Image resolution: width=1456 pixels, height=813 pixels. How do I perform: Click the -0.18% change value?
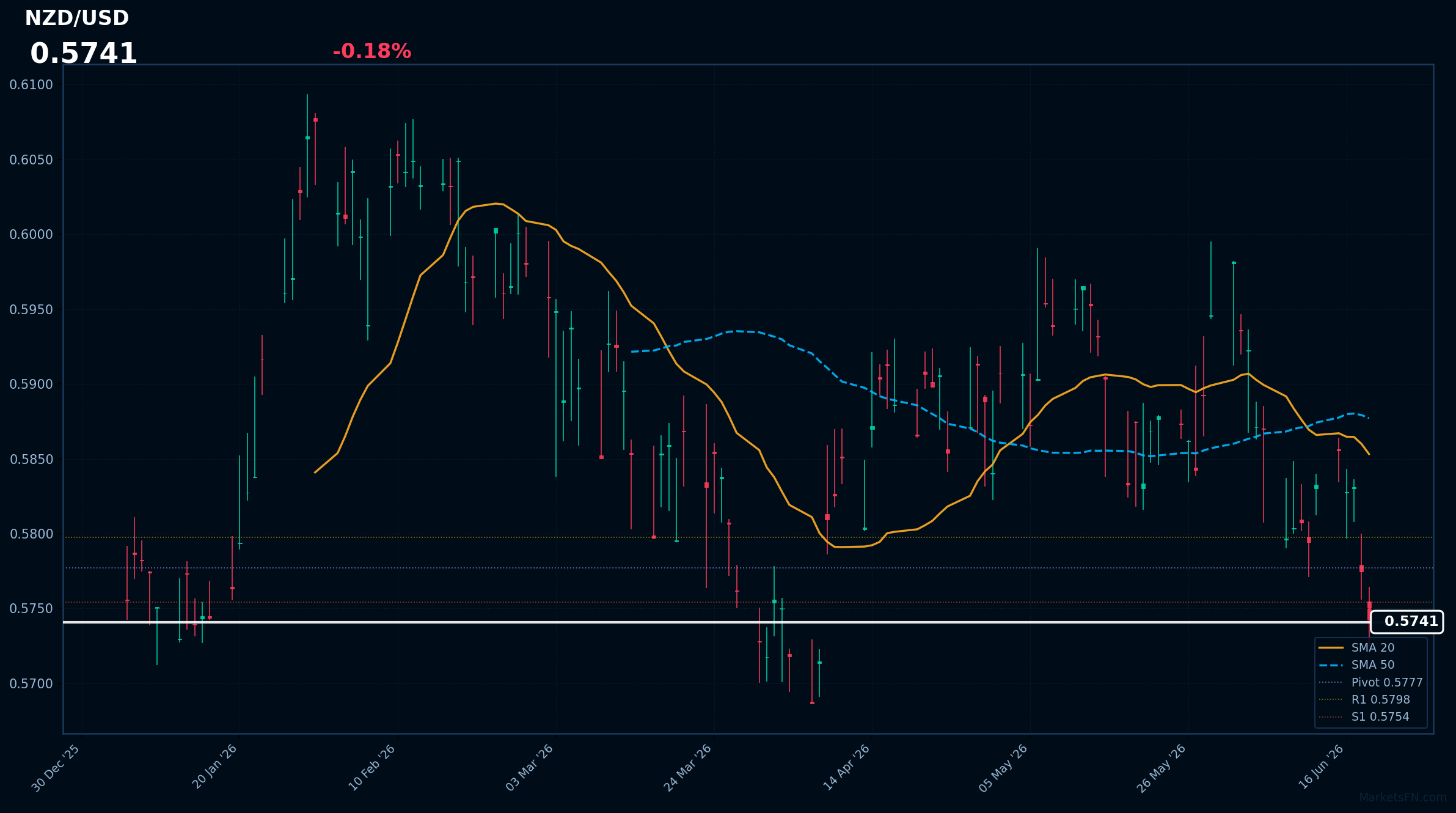click(371, 51)
